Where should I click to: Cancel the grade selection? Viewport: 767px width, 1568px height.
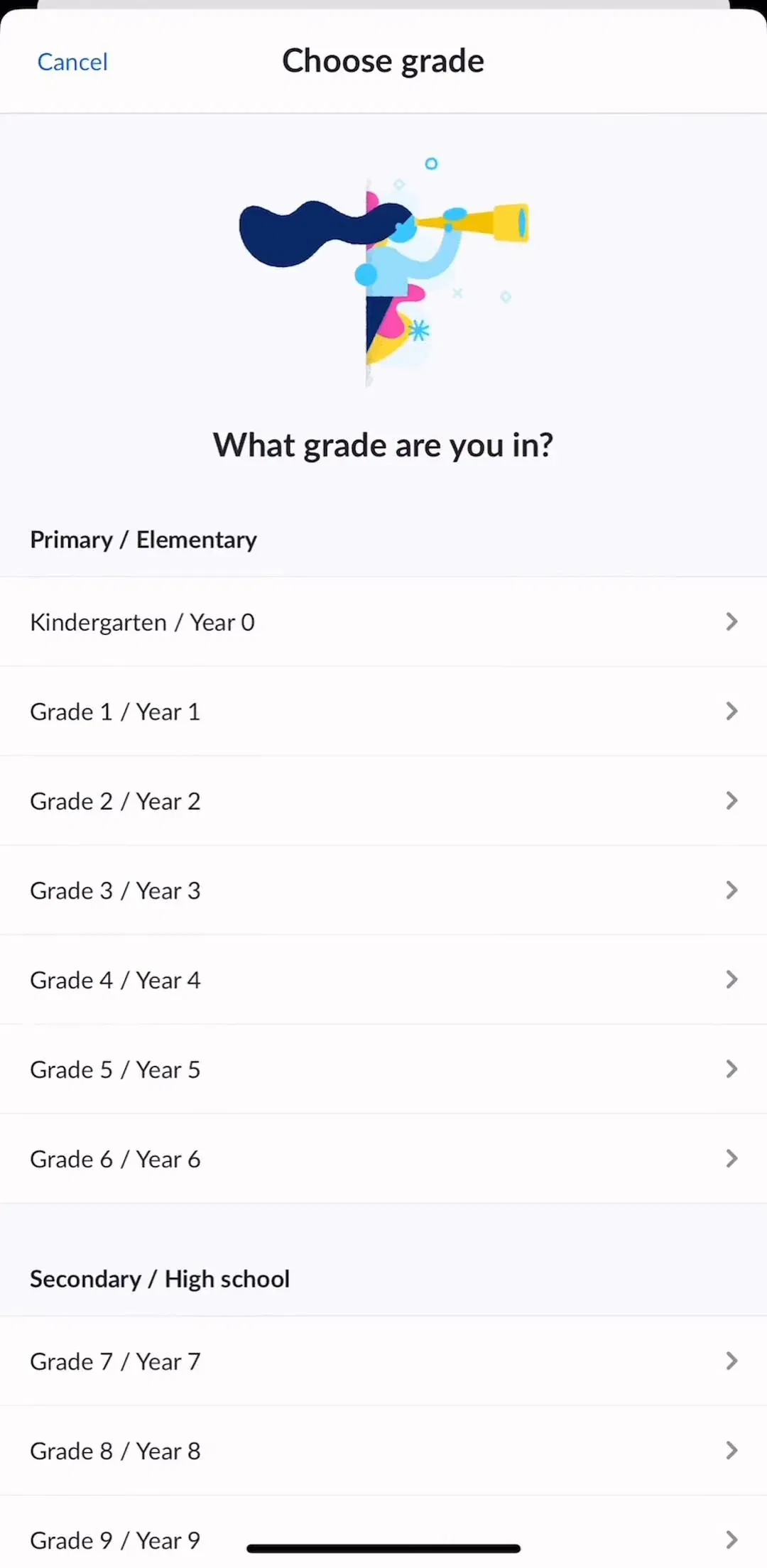click(72, 62)
